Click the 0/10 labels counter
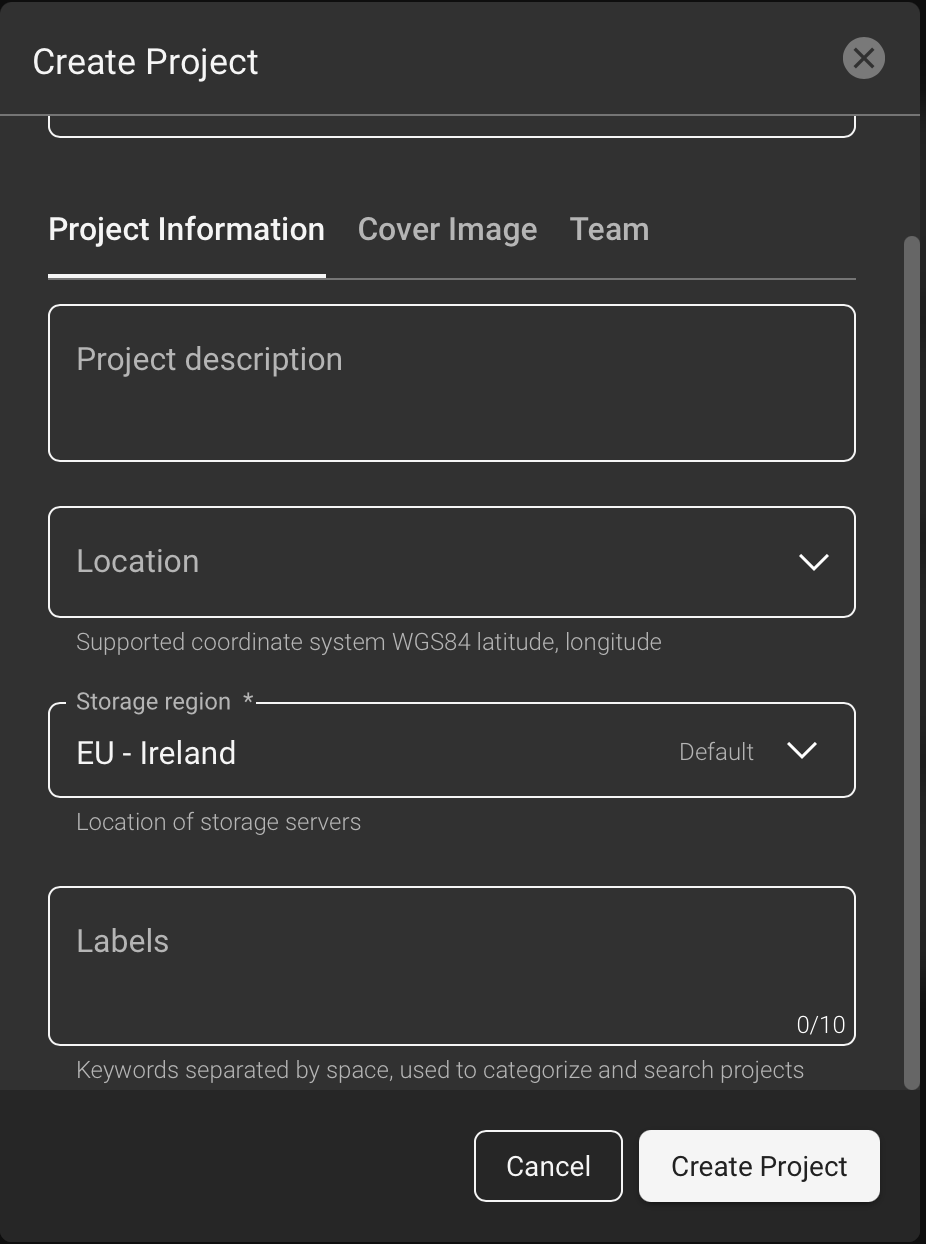The height and width of the screenshot is (1244, 926). coord(820,1025)
